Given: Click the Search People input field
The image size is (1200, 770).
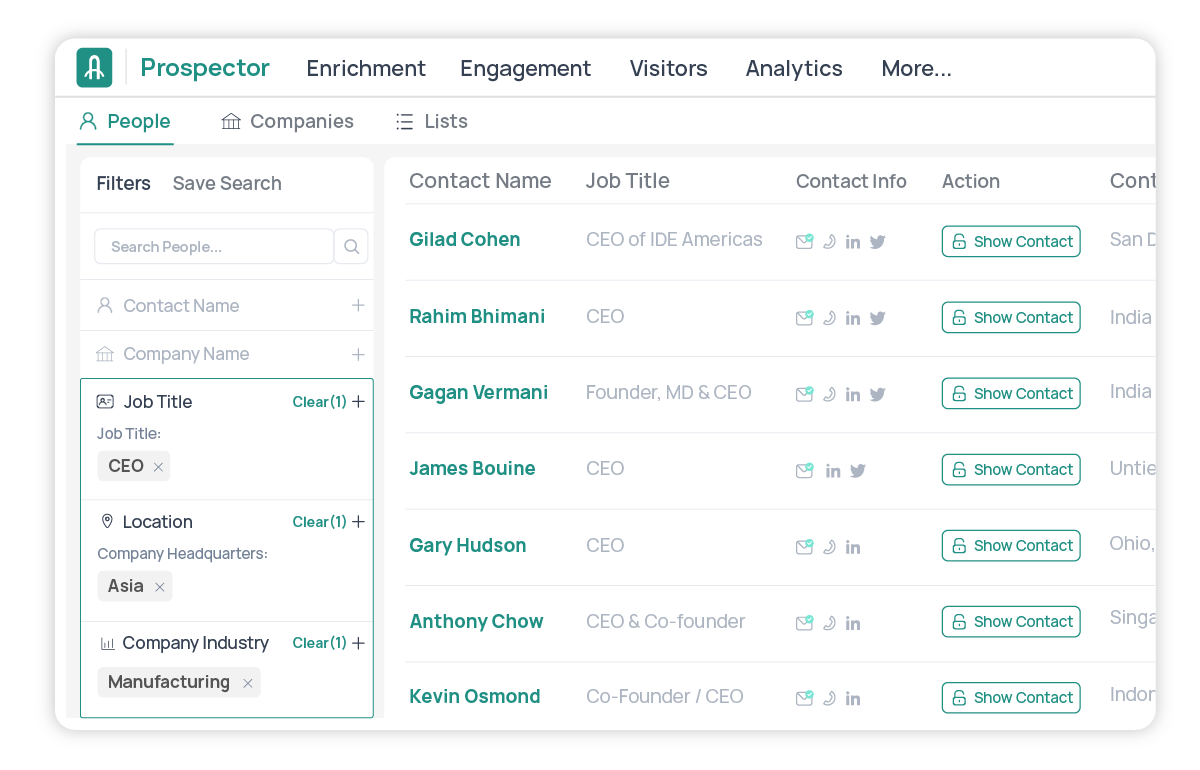Looking at the screenshot, I should coord(213,246).
